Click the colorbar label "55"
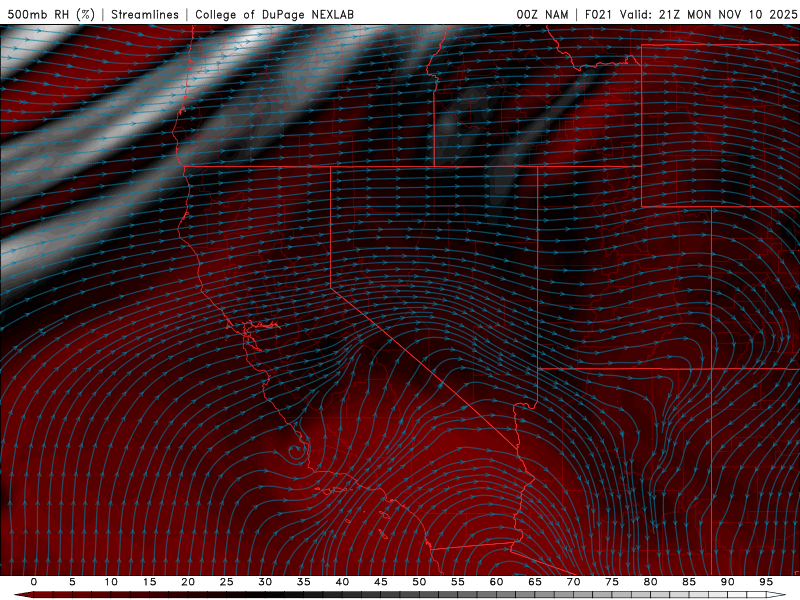This screenshot has width=800, height=600. (x=458, y=582)
